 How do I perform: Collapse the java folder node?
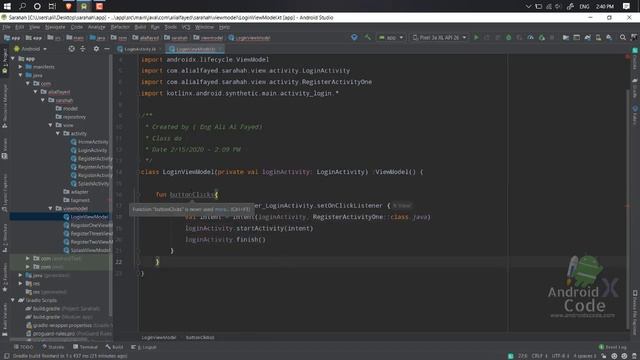tap(20, 75)
